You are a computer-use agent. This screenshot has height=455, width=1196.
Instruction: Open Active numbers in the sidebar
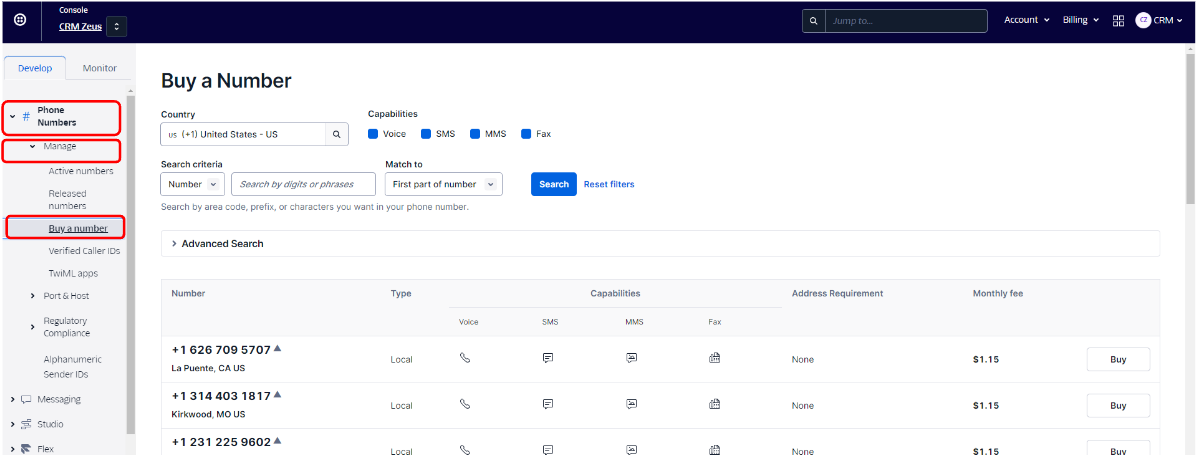81,171
